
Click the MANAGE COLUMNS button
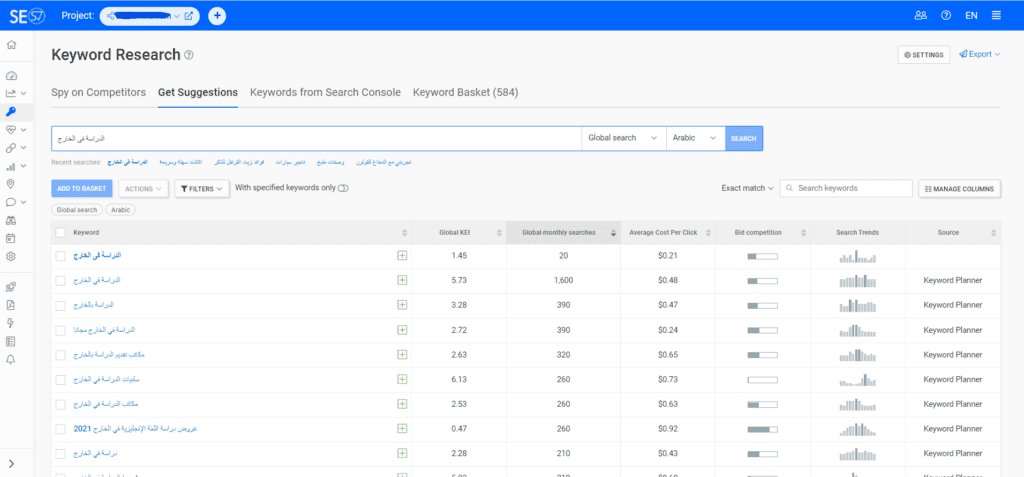tap(959, 189)
